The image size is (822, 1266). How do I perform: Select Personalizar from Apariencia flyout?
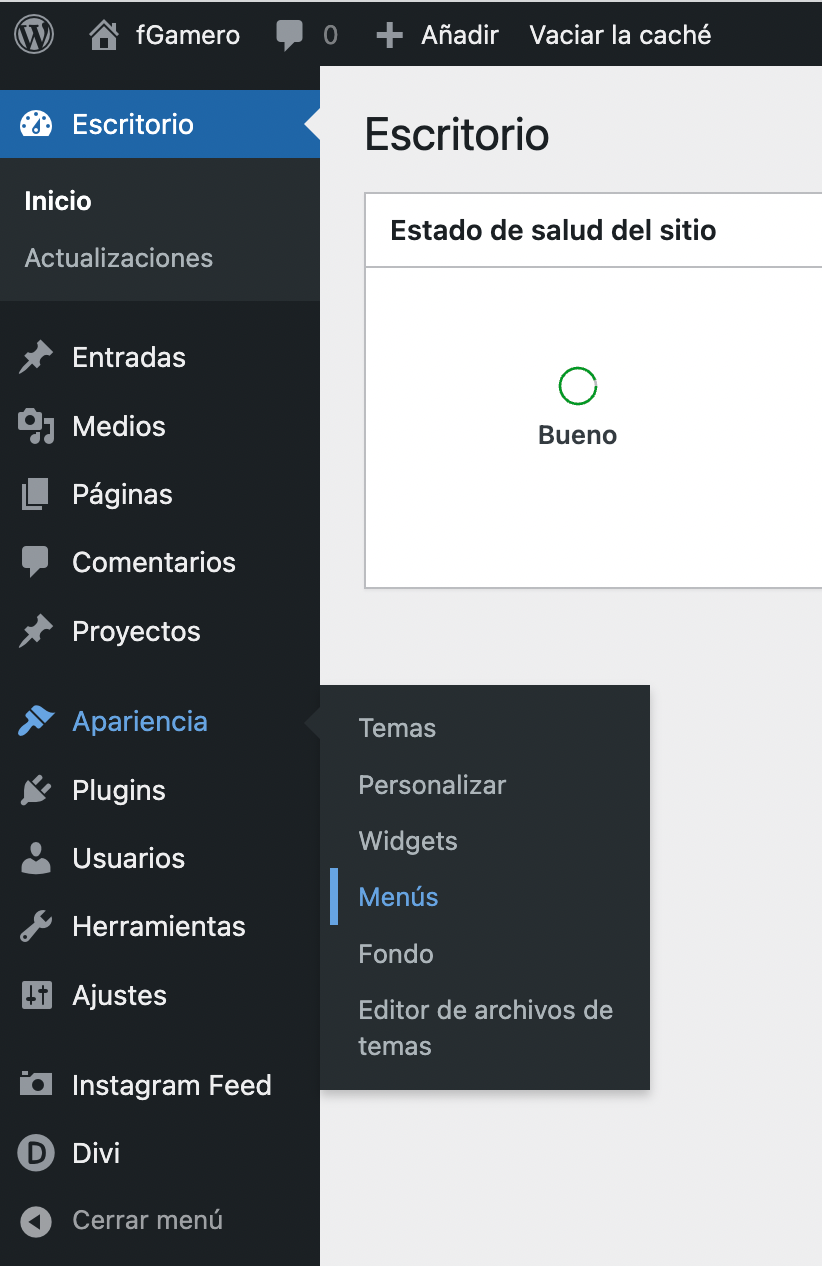pos(432,785)
